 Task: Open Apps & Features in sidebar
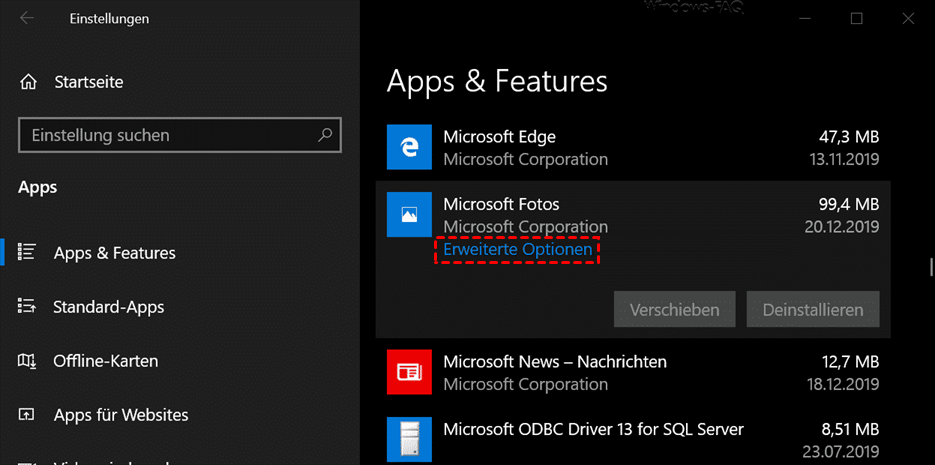[x=114, y=253]
